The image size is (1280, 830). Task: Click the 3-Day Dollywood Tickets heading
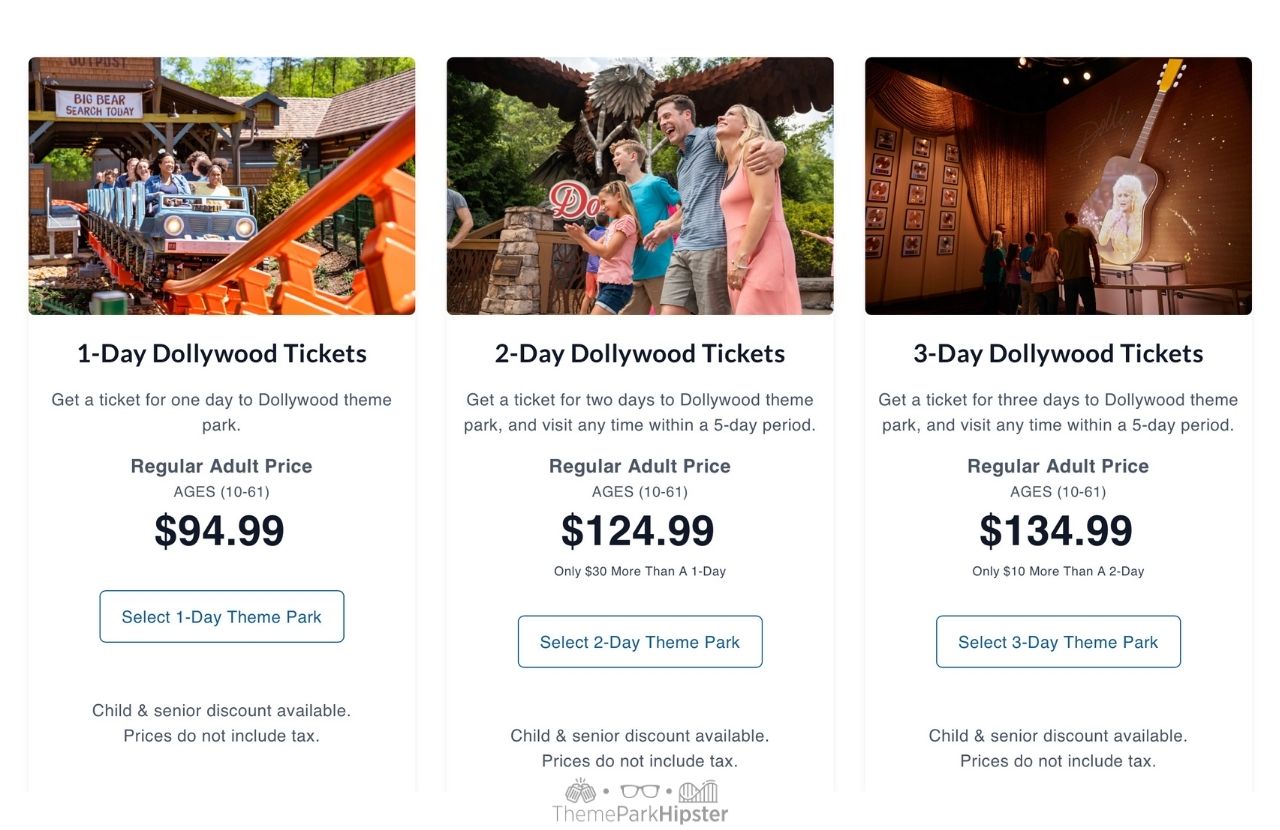click(x=1058, y=354)
